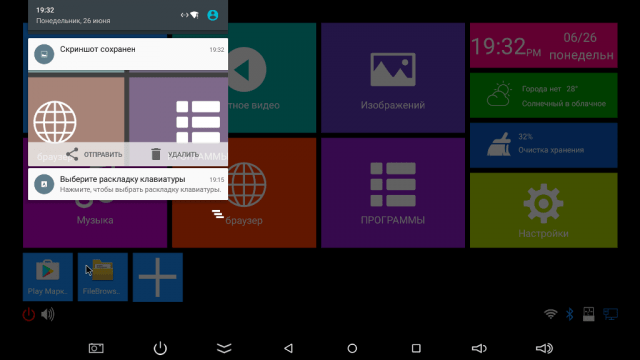Viewport: 640px width, 360px height.
Task: Open Wi-Fi status icon in bottom-right tray
Action: 551,314
